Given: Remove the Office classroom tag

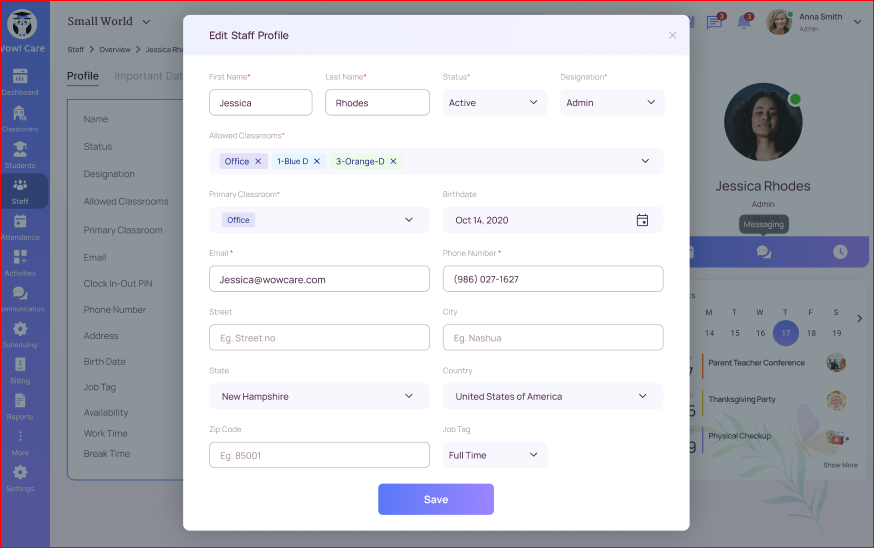Looking at the screenshot, I should (x=258, y=161).
